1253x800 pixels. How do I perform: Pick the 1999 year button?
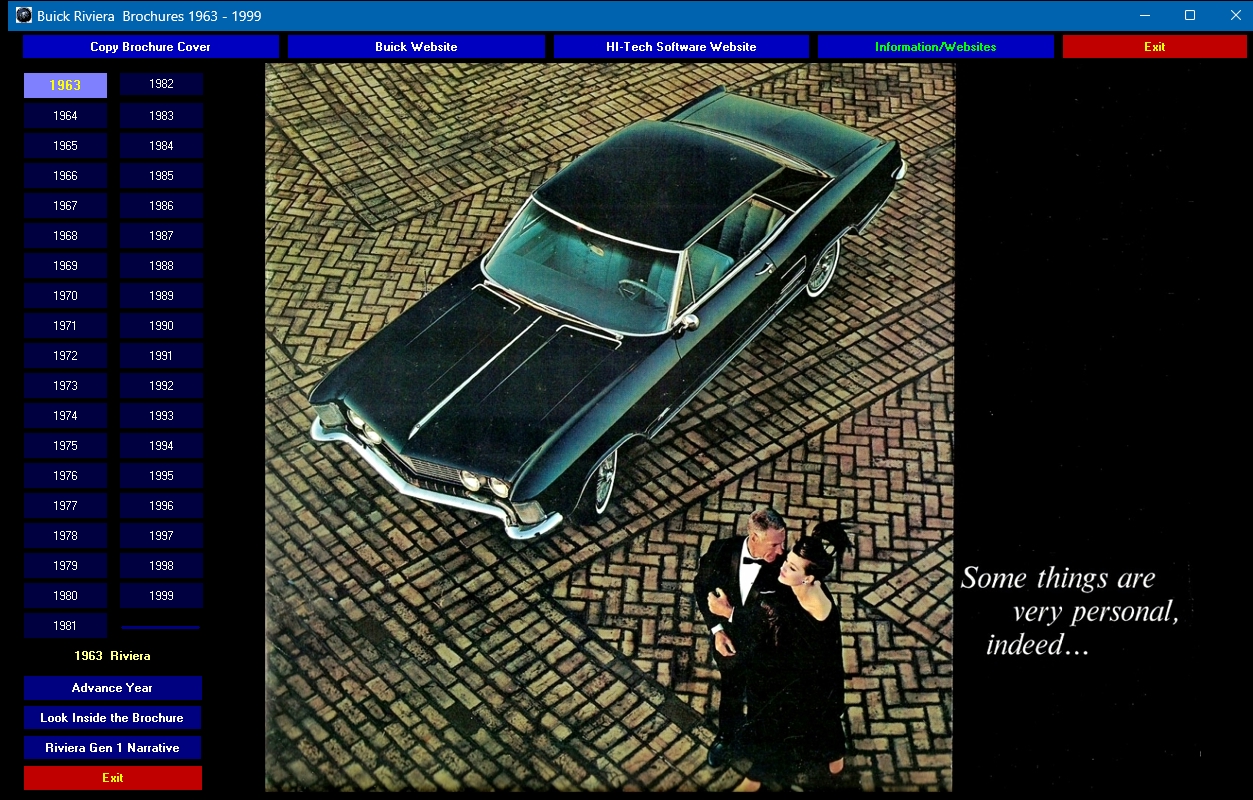[x=161, y=596]
